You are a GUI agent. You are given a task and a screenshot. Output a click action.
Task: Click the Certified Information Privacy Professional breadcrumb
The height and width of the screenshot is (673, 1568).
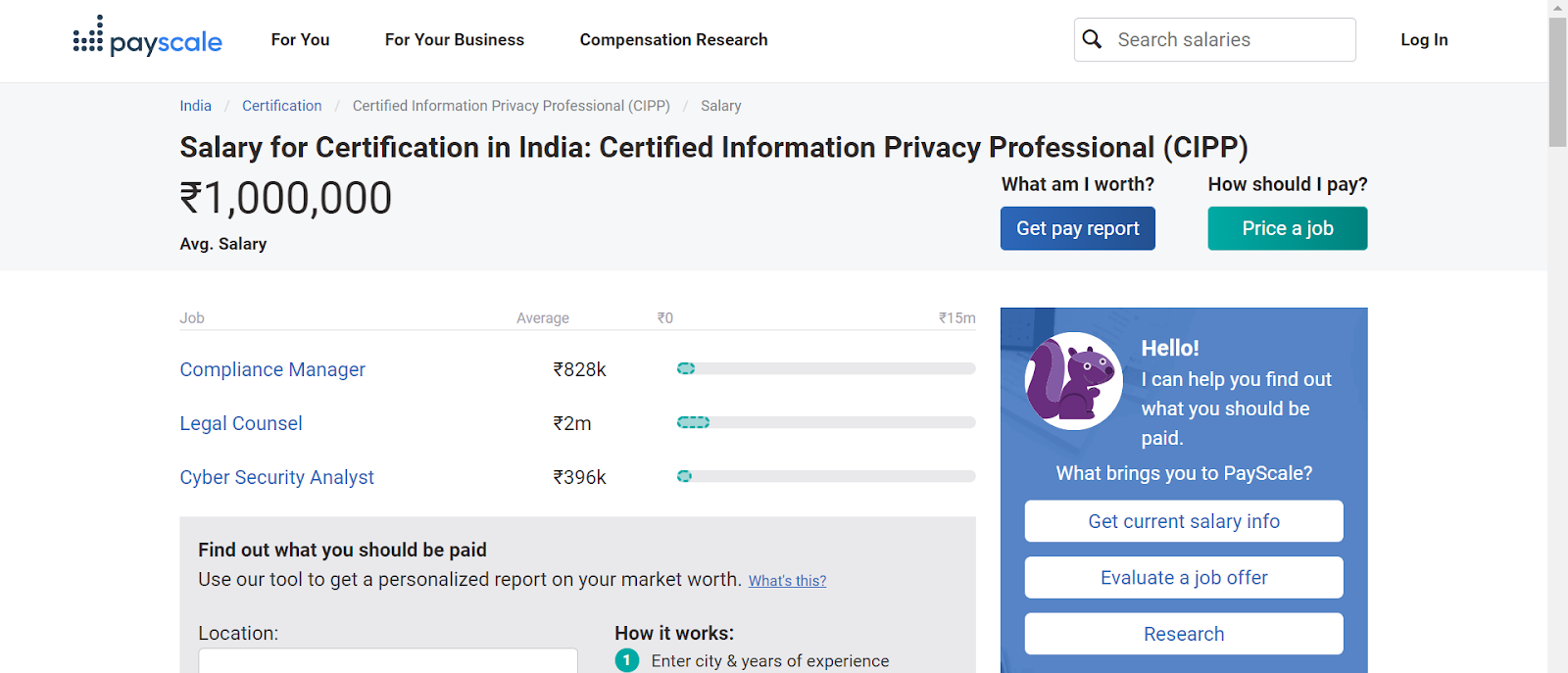512,106
